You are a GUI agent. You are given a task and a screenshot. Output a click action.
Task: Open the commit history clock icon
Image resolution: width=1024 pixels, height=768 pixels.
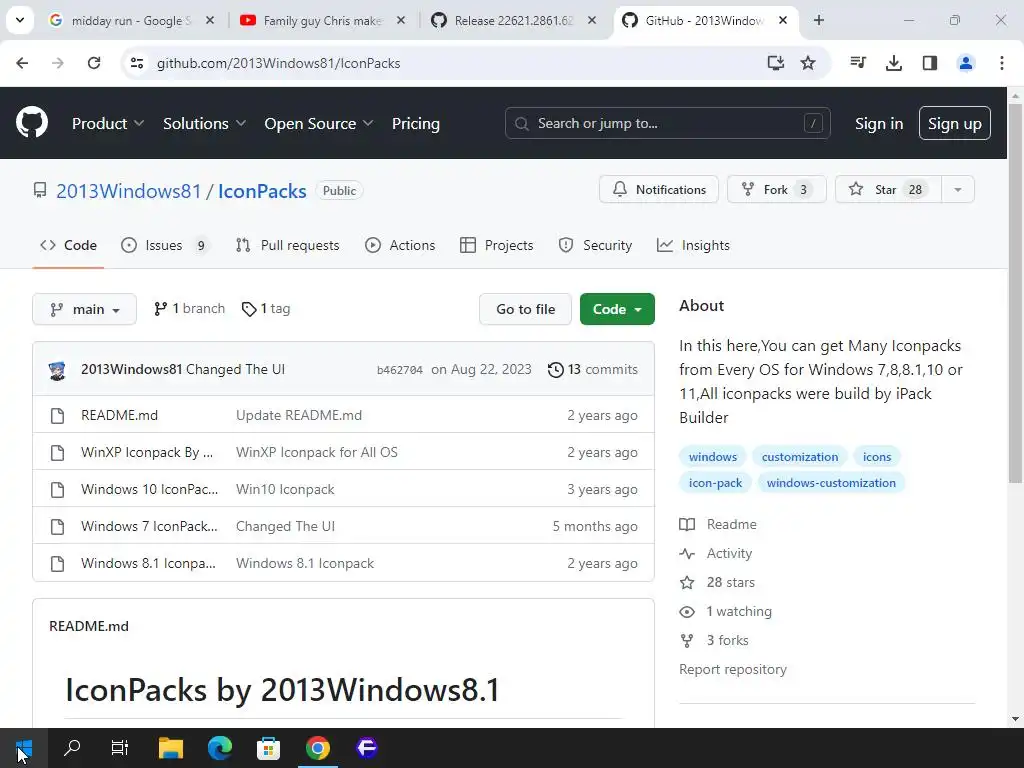pyautogui.click(x=555, y=370)
